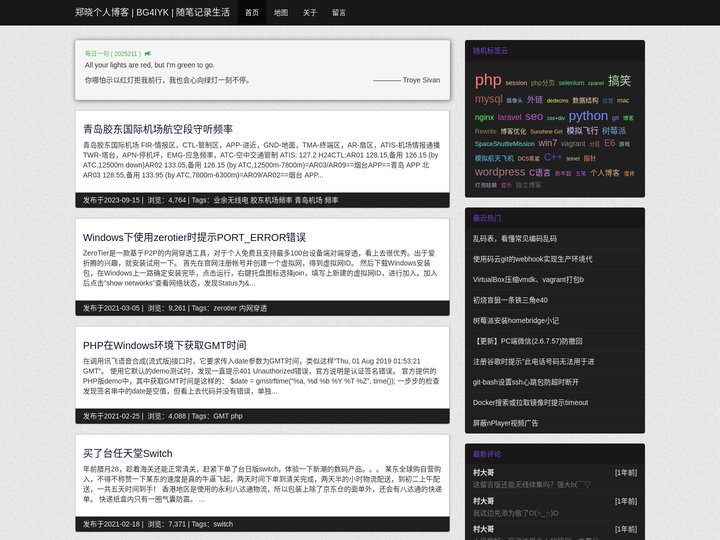The width and height of the screenshot is (720, 540).
Task: Click the first 村大哥 comment, 这留言版还能无线续集吗
Action: pyautogui.click(x=532, y=485)
